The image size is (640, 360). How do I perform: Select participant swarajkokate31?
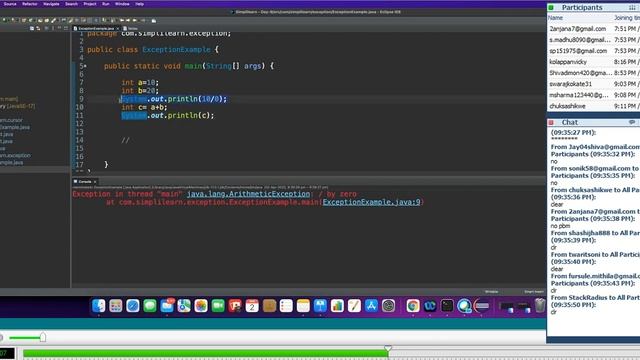(x=570, y=84)
